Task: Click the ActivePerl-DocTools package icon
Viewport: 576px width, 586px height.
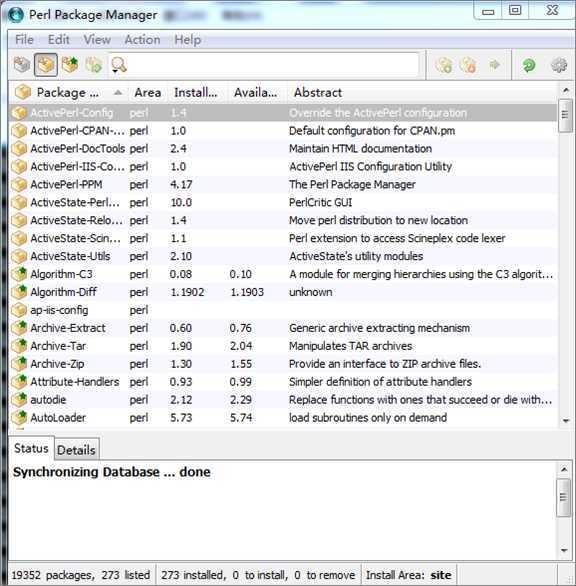Action: pyautogui.click(x=19, y=148)
